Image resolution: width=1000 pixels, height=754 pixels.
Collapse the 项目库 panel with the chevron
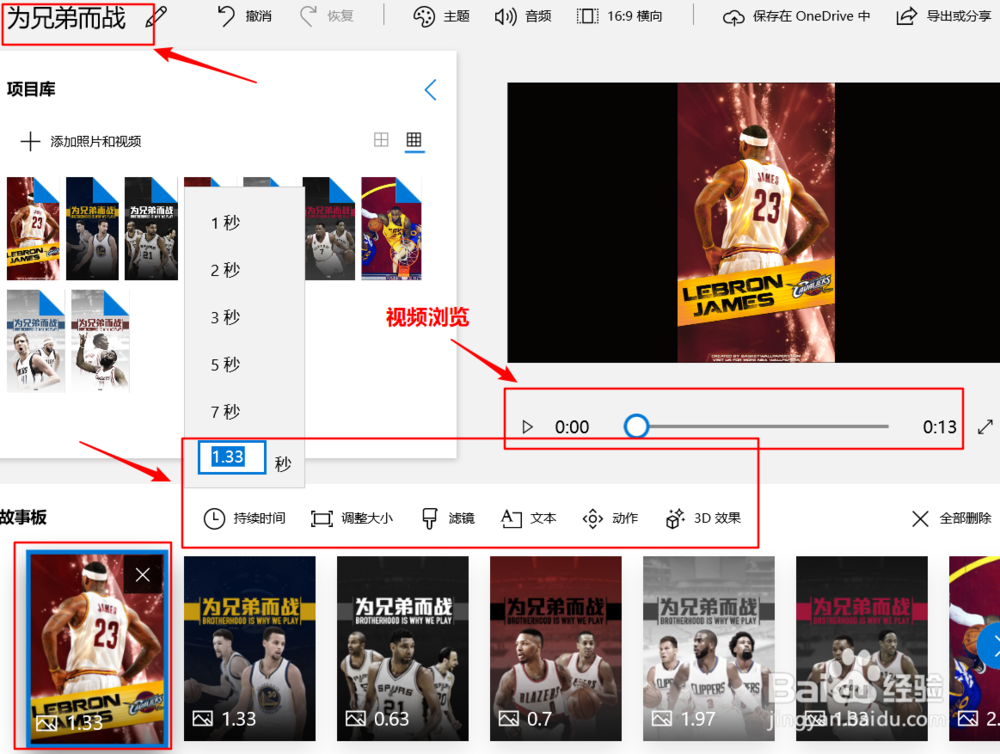431,90
